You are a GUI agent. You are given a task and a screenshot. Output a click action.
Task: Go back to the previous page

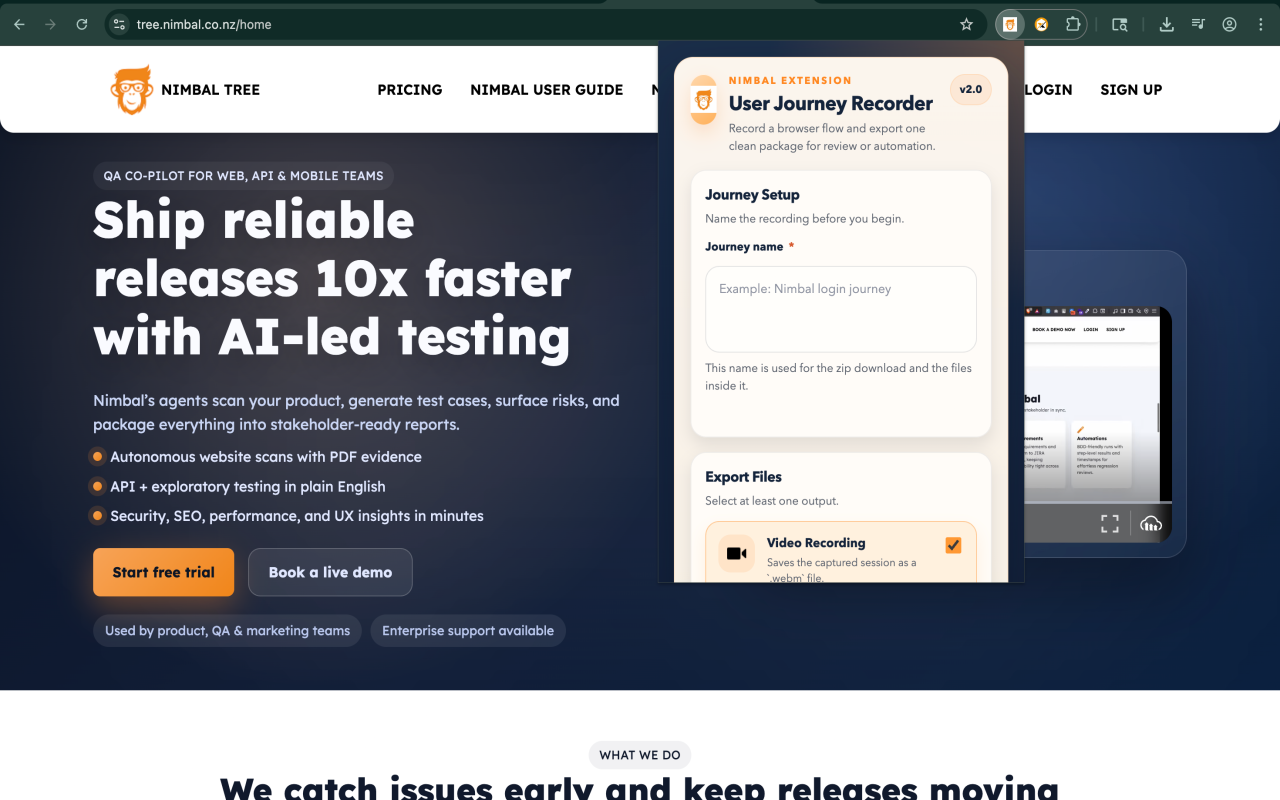pos(19,25)
